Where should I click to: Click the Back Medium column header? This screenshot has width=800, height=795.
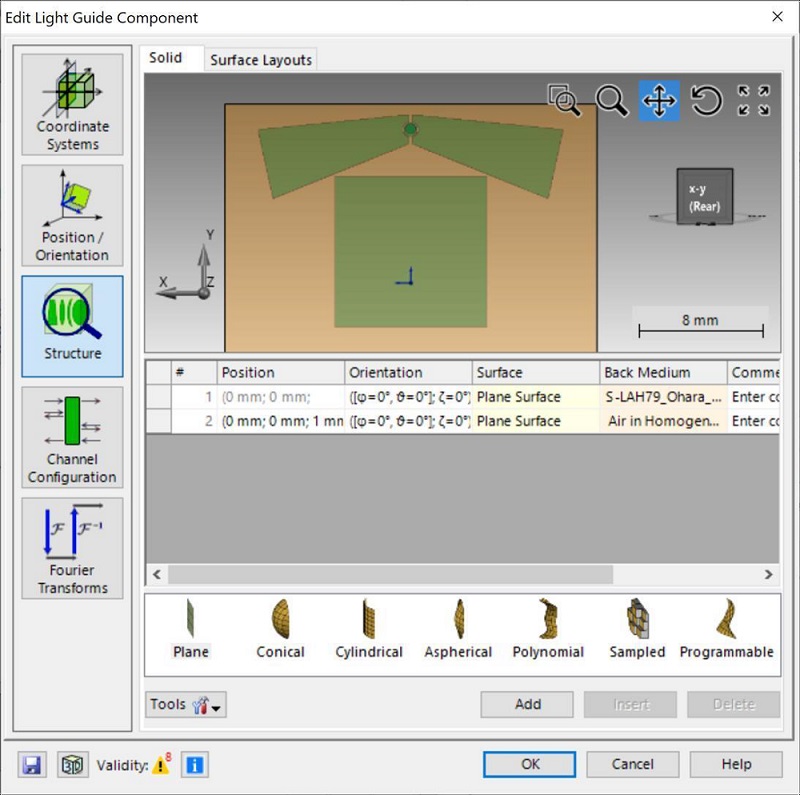click(664, 372)
